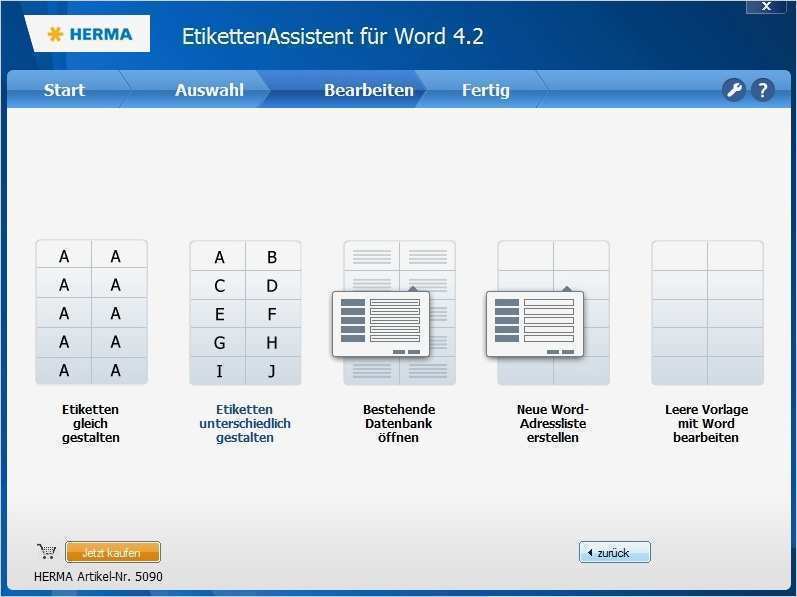This screenshot has height=597, width=797.
Task: Click the Jetzt kaufen button
Action: point(113,552)
